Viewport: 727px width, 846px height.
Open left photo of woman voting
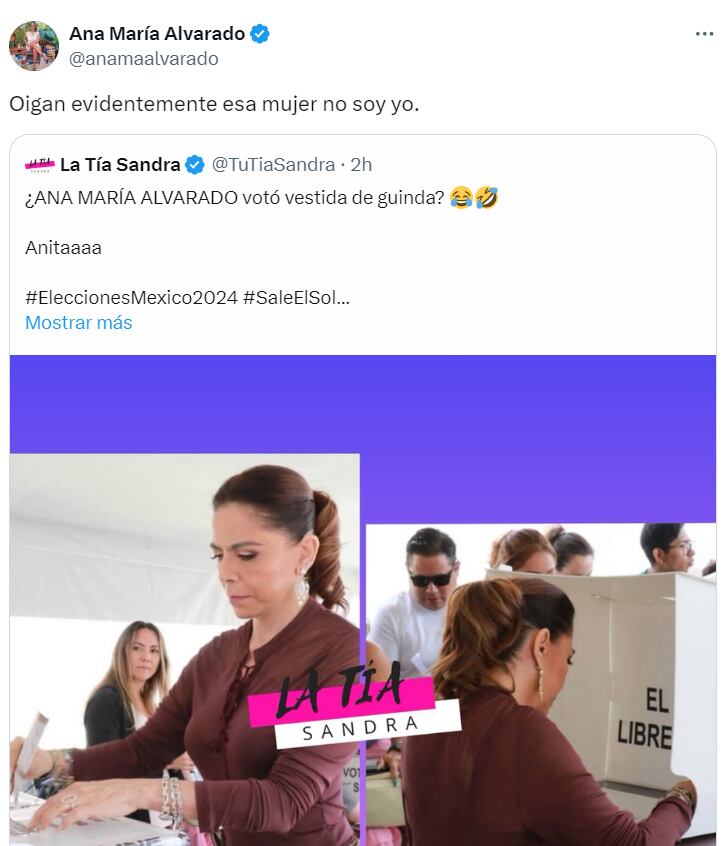[185, 650]
